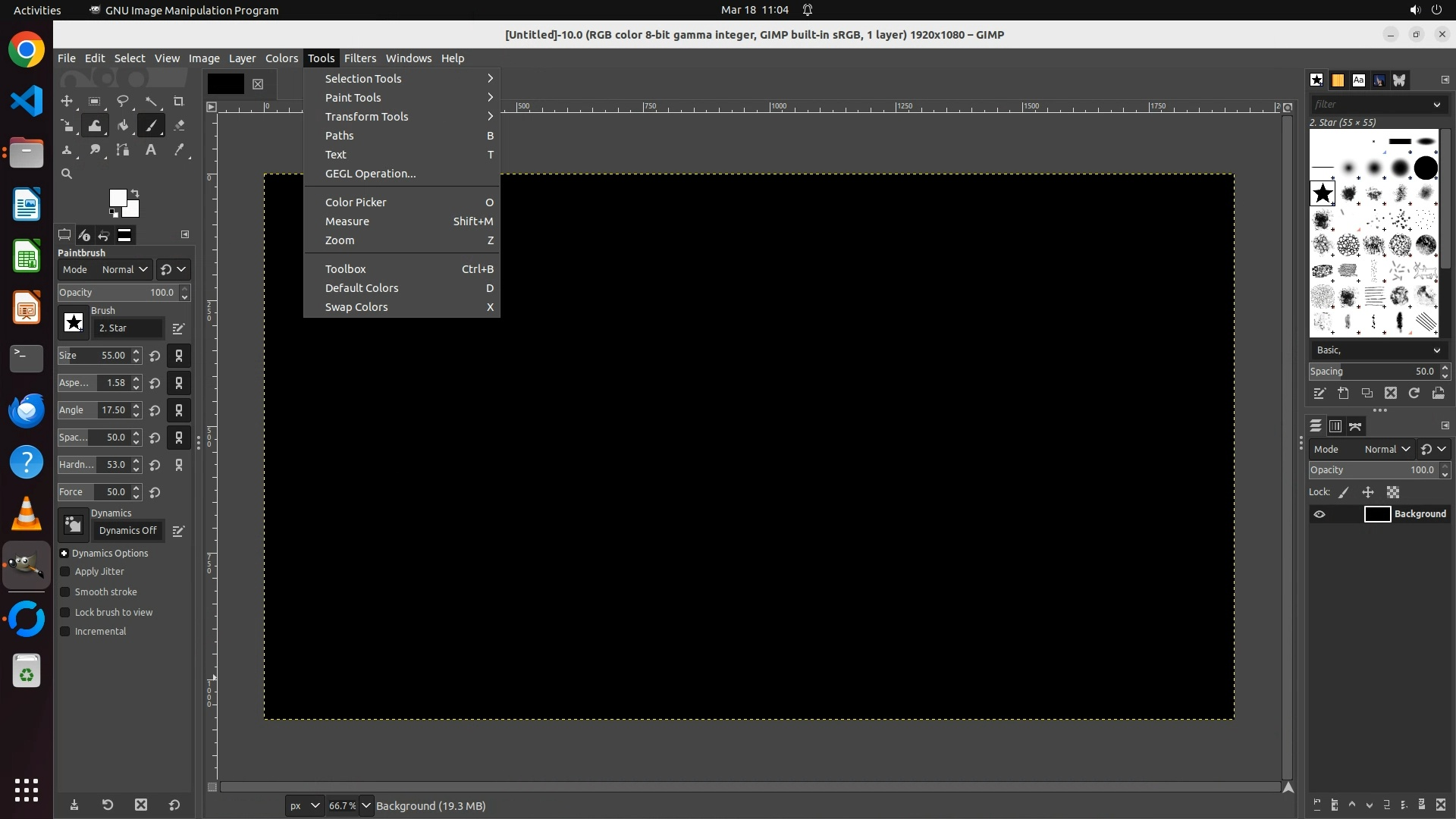Hide the Background layer with eye icon
The width and height of the screenshot is (1456, 819).
pos(1319,514)
